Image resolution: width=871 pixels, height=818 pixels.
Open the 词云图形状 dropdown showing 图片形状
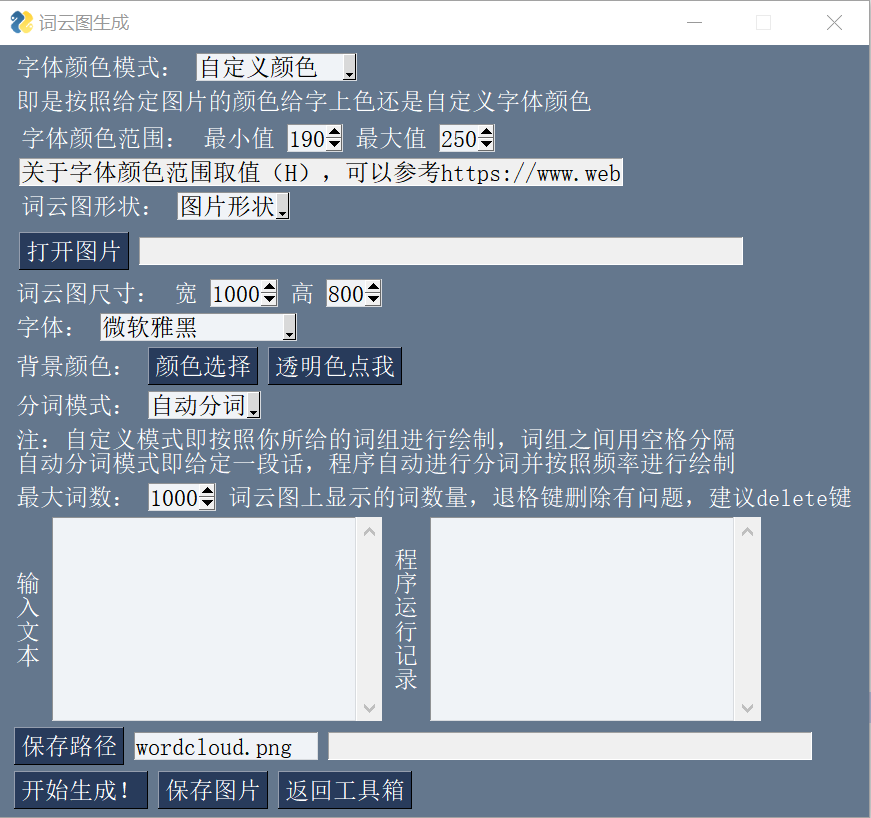coord(233,207)
